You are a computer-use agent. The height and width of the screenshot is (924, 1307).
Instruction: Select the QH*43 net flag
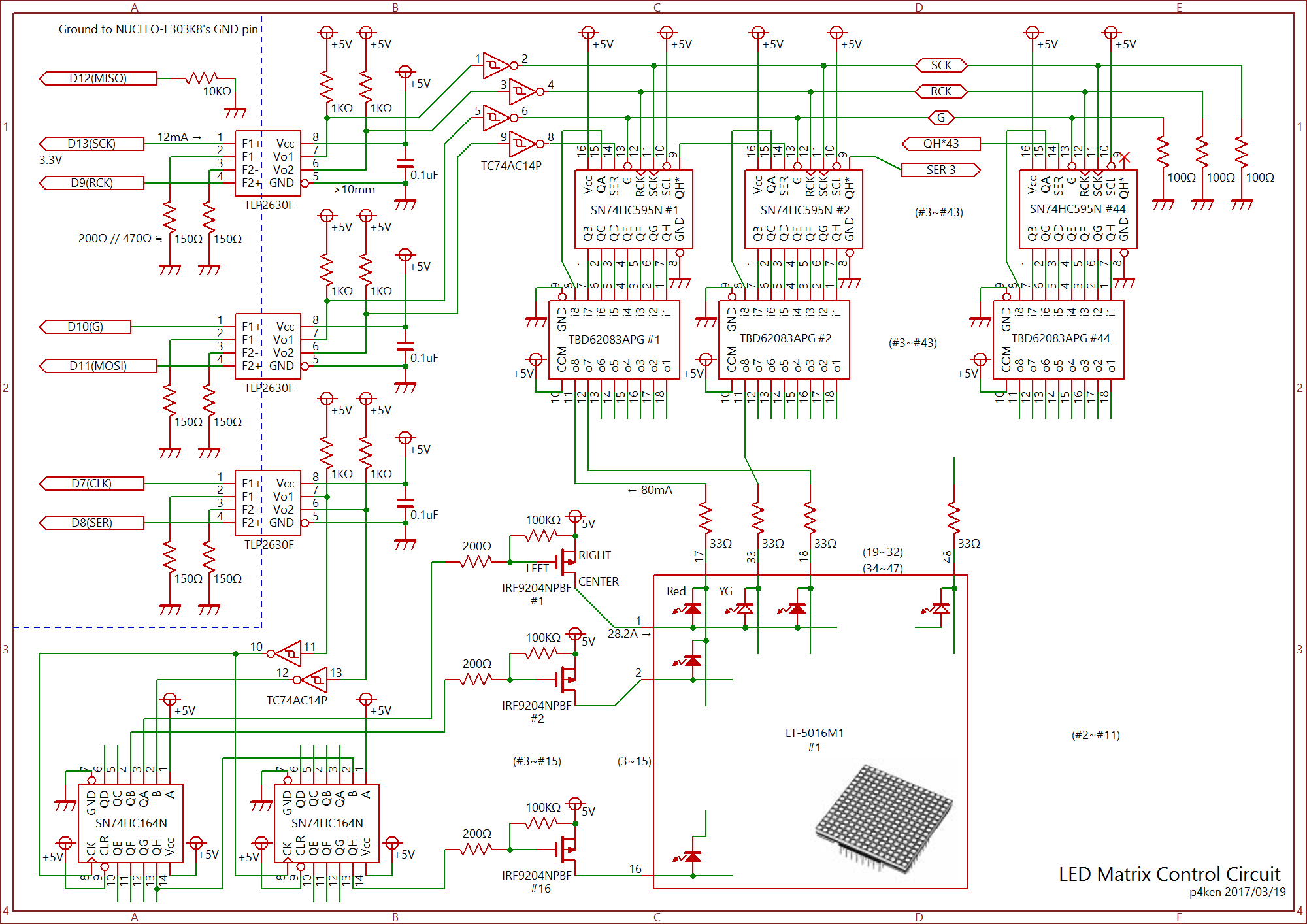click(941, 144)
